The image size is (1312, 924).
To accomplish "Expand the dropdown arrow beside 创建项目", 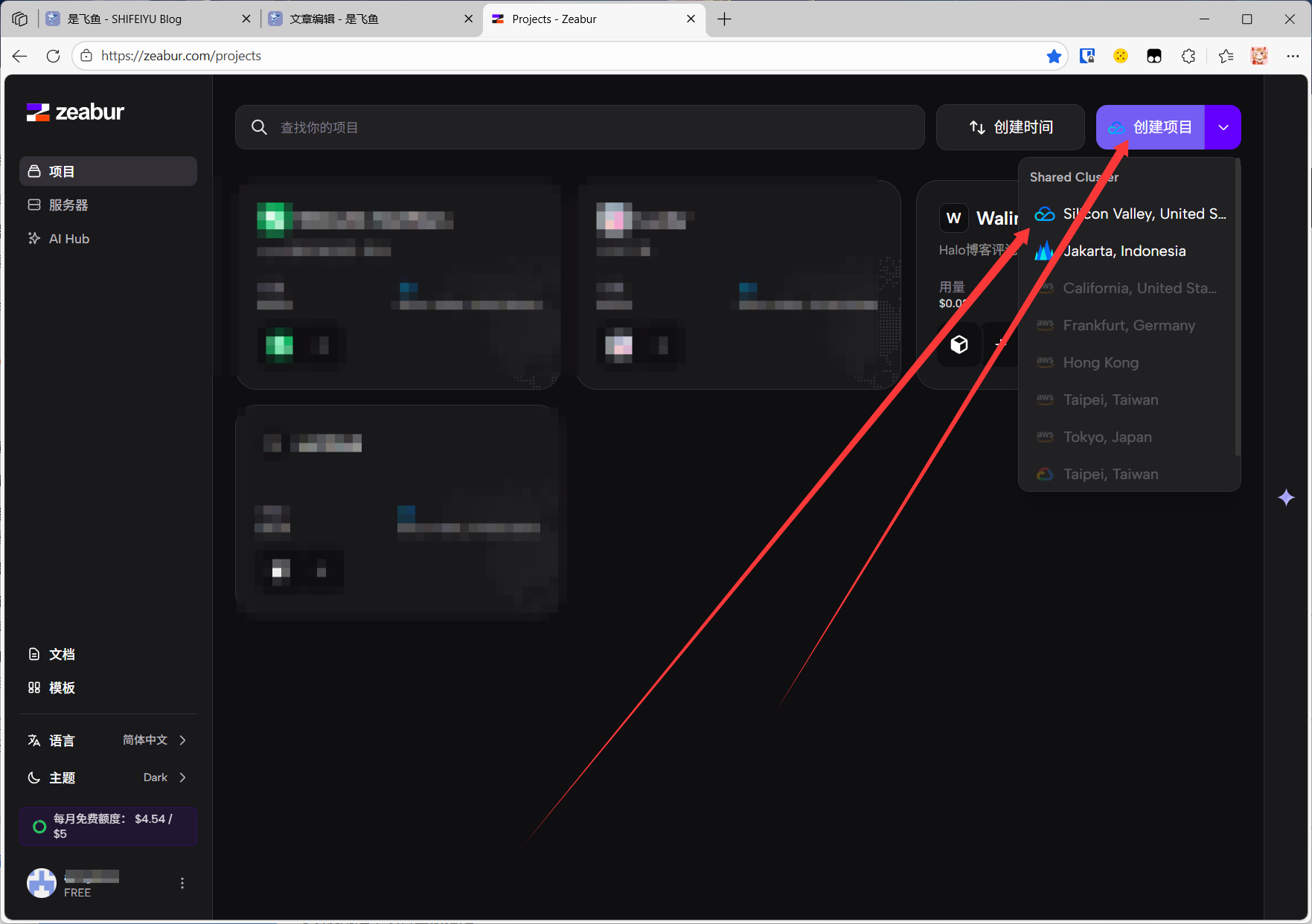I will 1223,127.
